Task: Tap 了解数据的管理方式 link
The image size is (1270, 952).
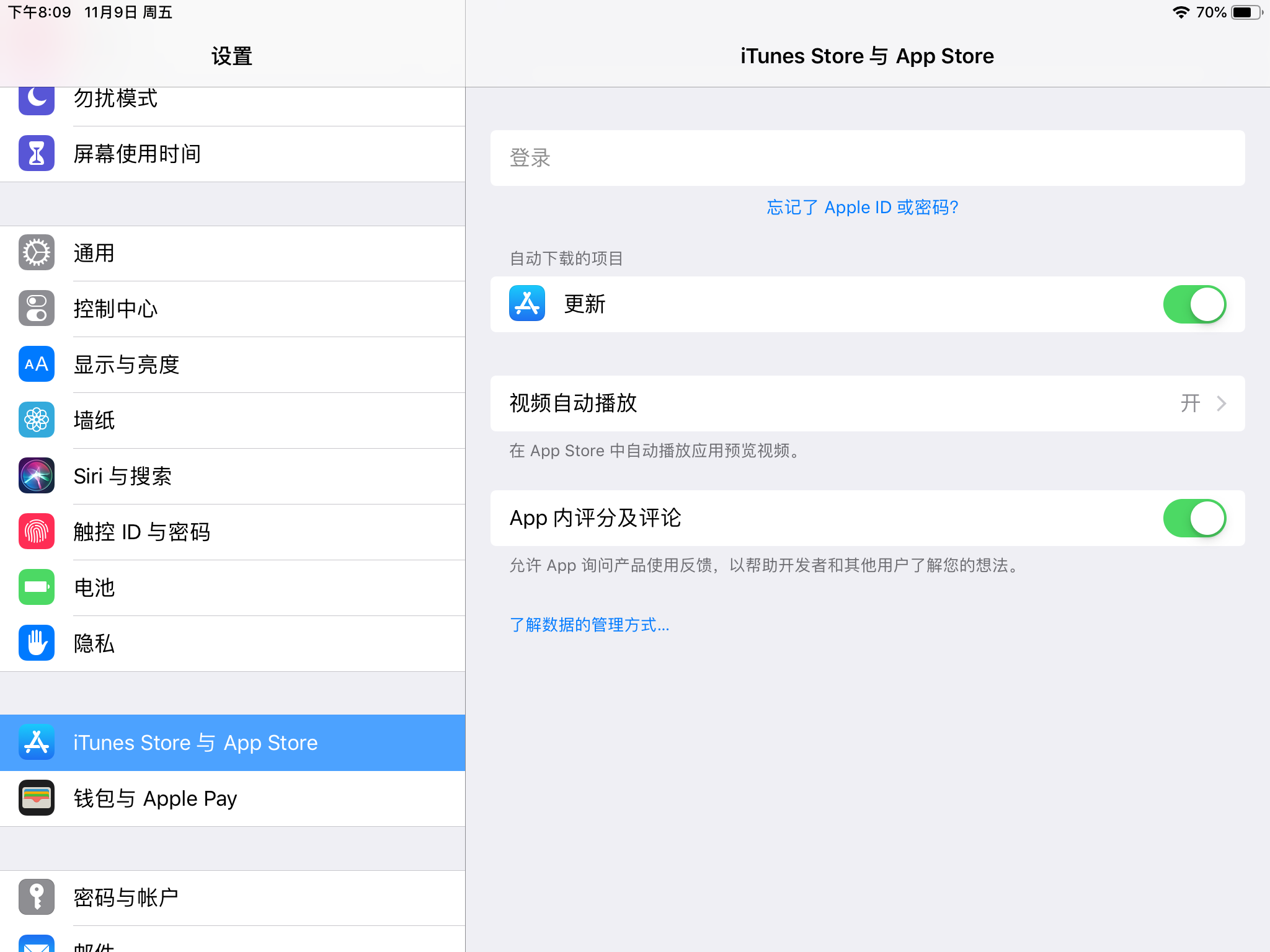Action: (589, 625)
